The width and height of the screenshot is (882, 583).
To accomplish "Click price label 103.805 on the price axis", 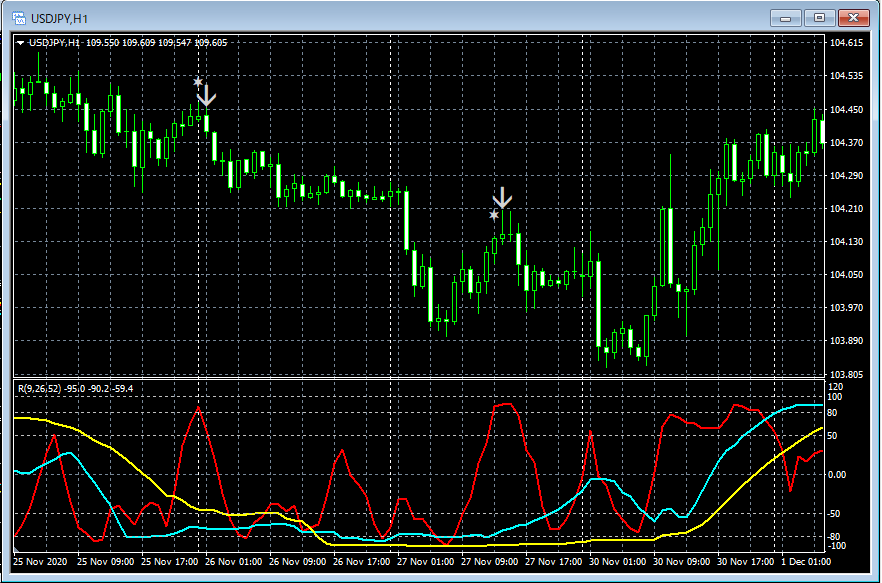I will pos(847,374).
